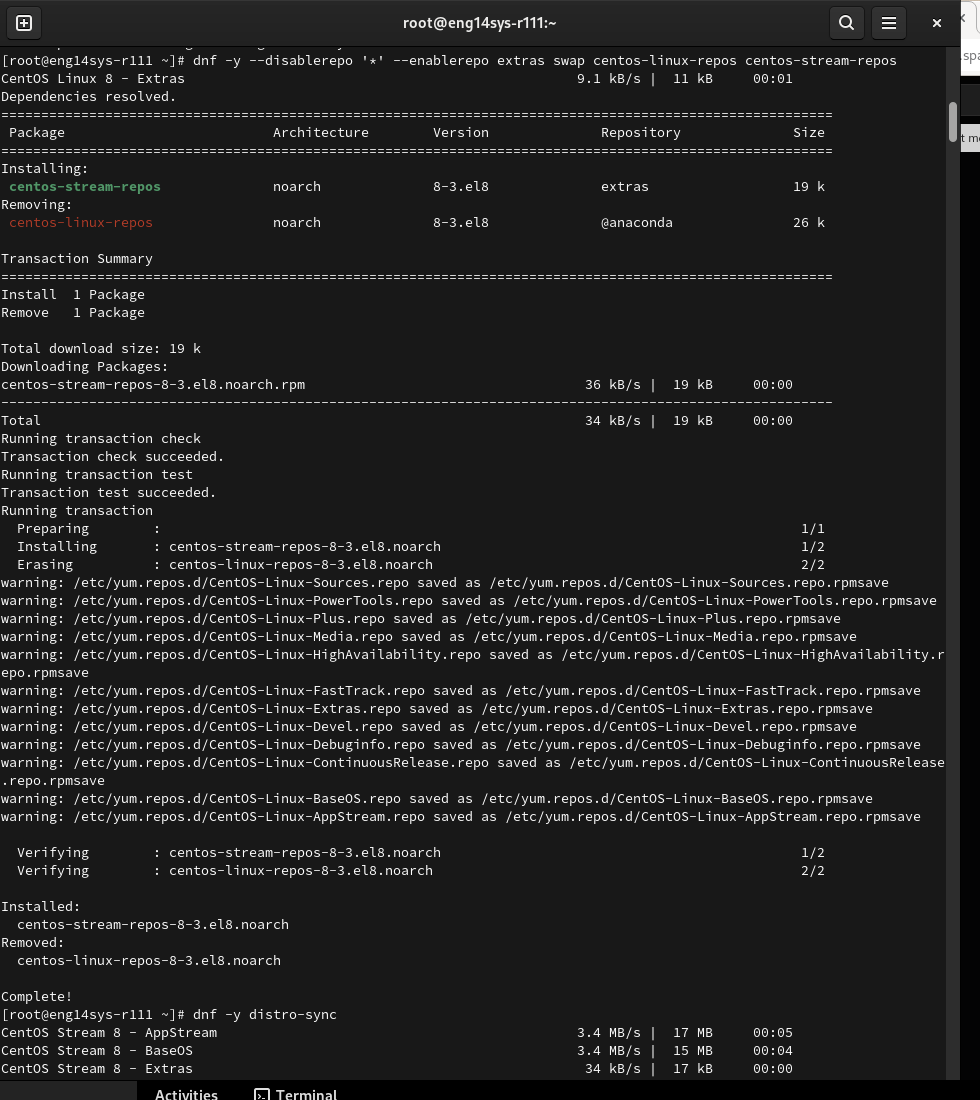The width and height of the screenshot is (980, 1100).
Task: Click the 'Transaction test succeeded.' line
Action: 109,493
